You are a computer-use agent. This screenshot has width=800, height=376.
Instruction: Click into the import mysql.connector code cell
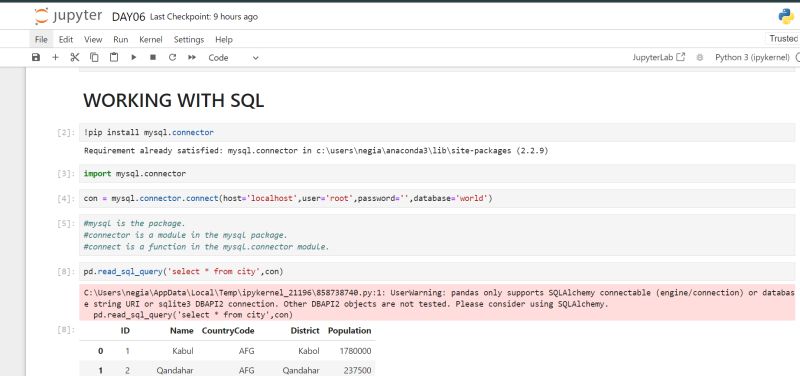437,173
